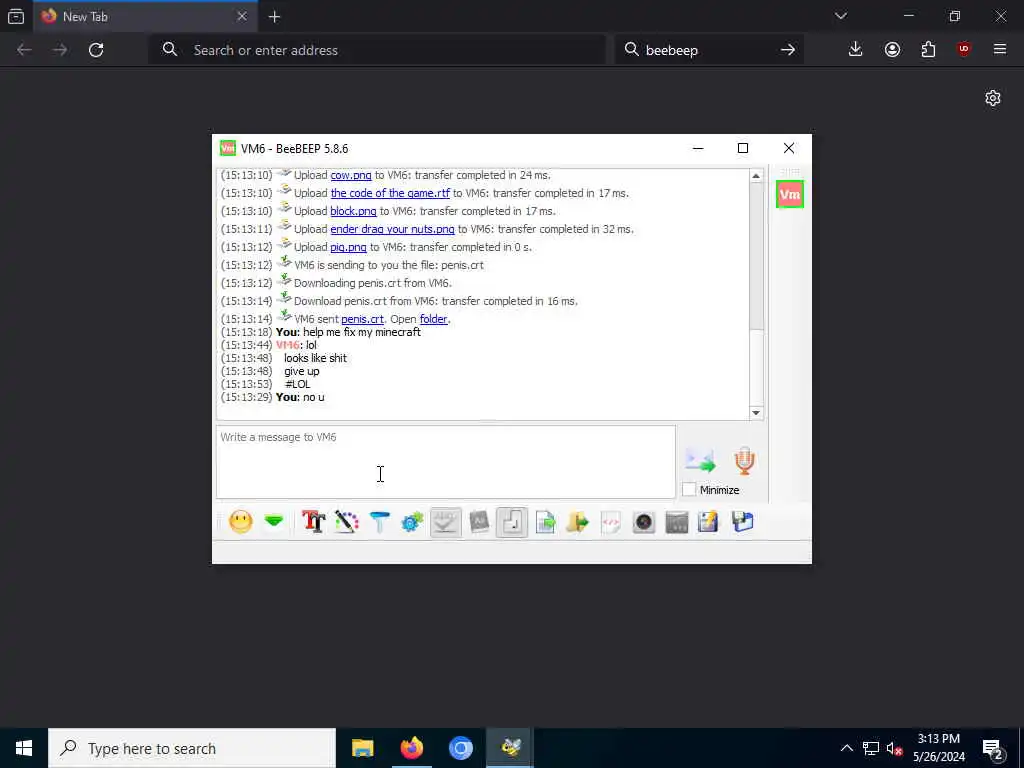Image resolution: width=1024 pixels, height=768 pixels.
Task: Show hidden system tray icons chevron
Action: coord(846,748)
